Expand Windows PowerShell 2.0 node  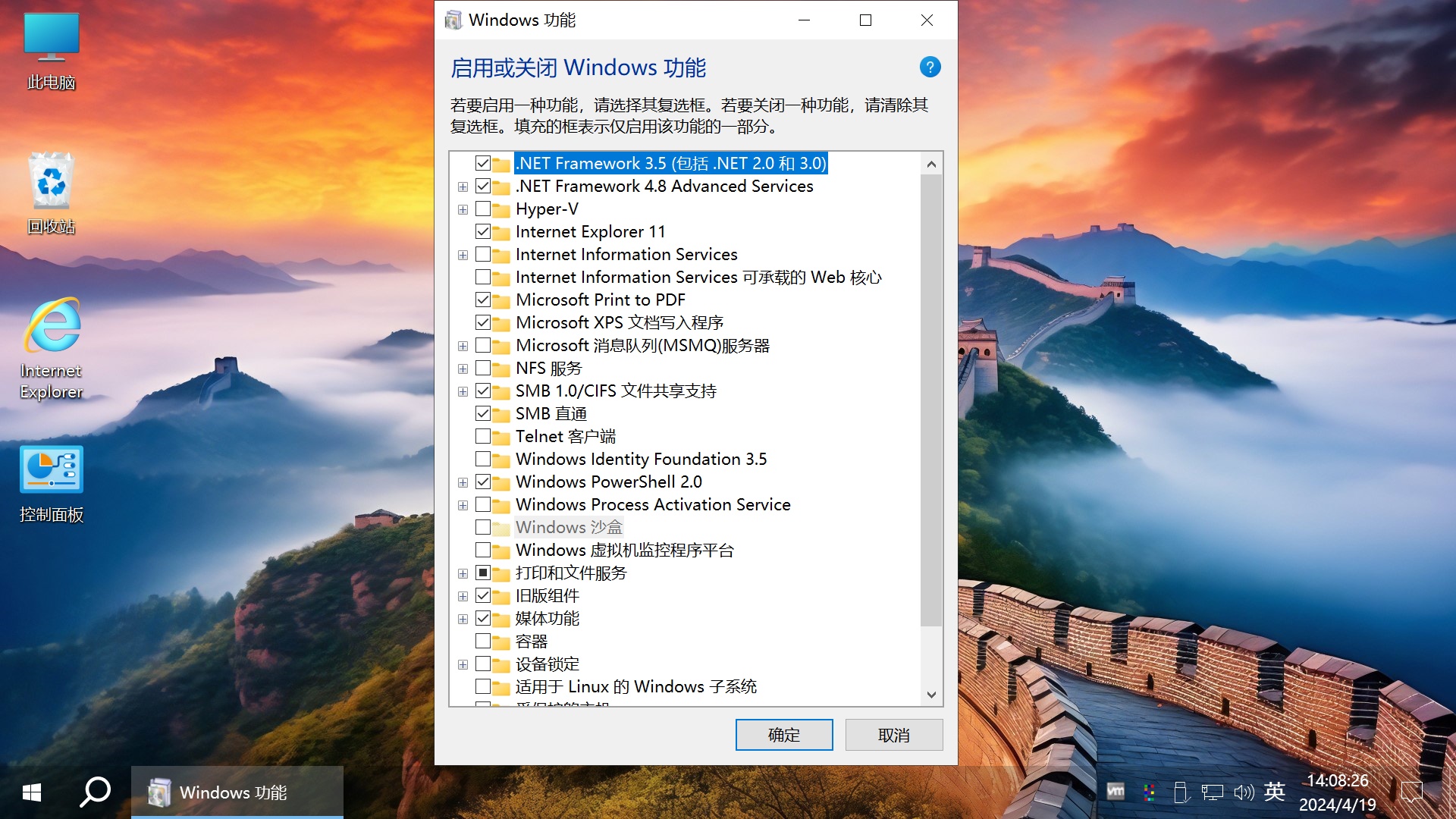pyautogui.click(x=463, y=482)
